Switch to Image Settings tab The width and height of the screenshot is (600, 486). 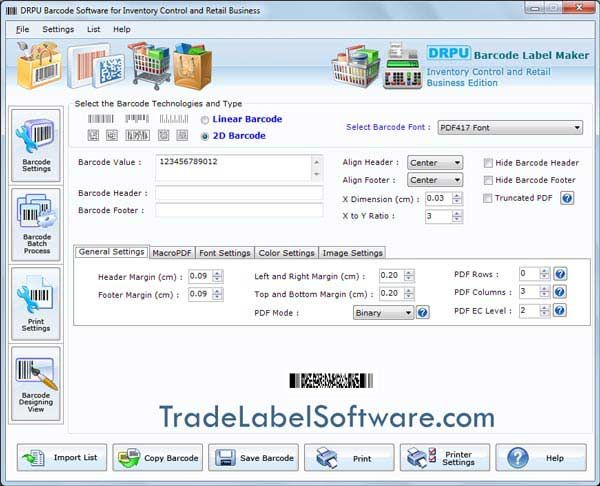click(352, 253)
